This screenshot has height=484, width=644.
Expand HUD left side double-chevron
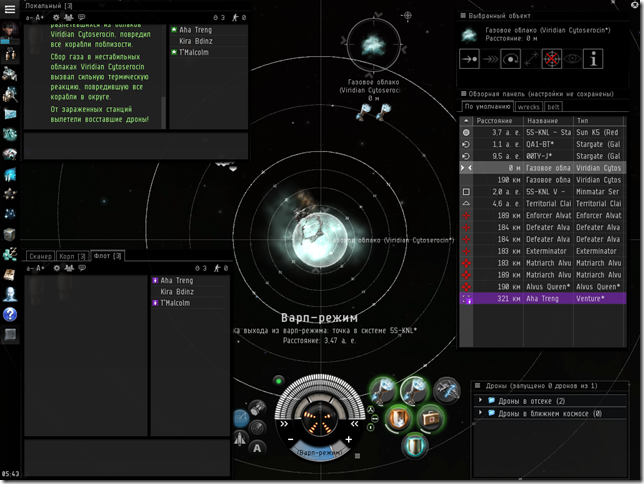[x=284, y=424]
